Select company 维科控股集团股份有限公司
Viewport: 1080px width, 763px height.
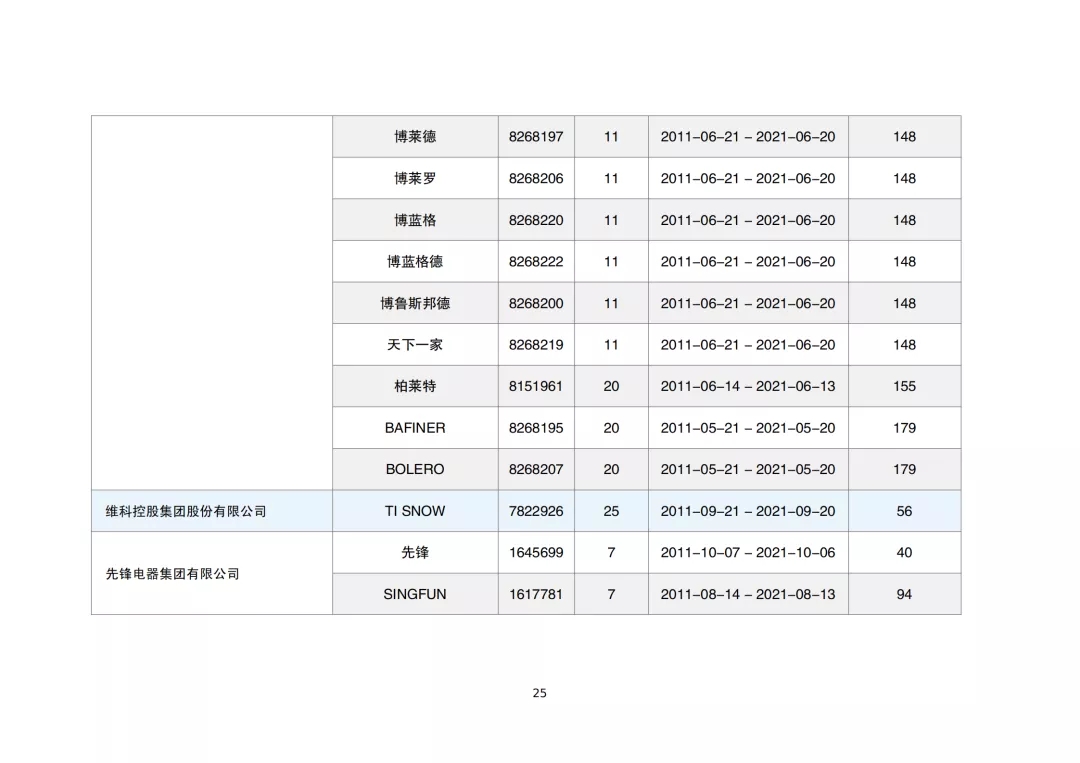pyautogui.click(x=186, y=512)
